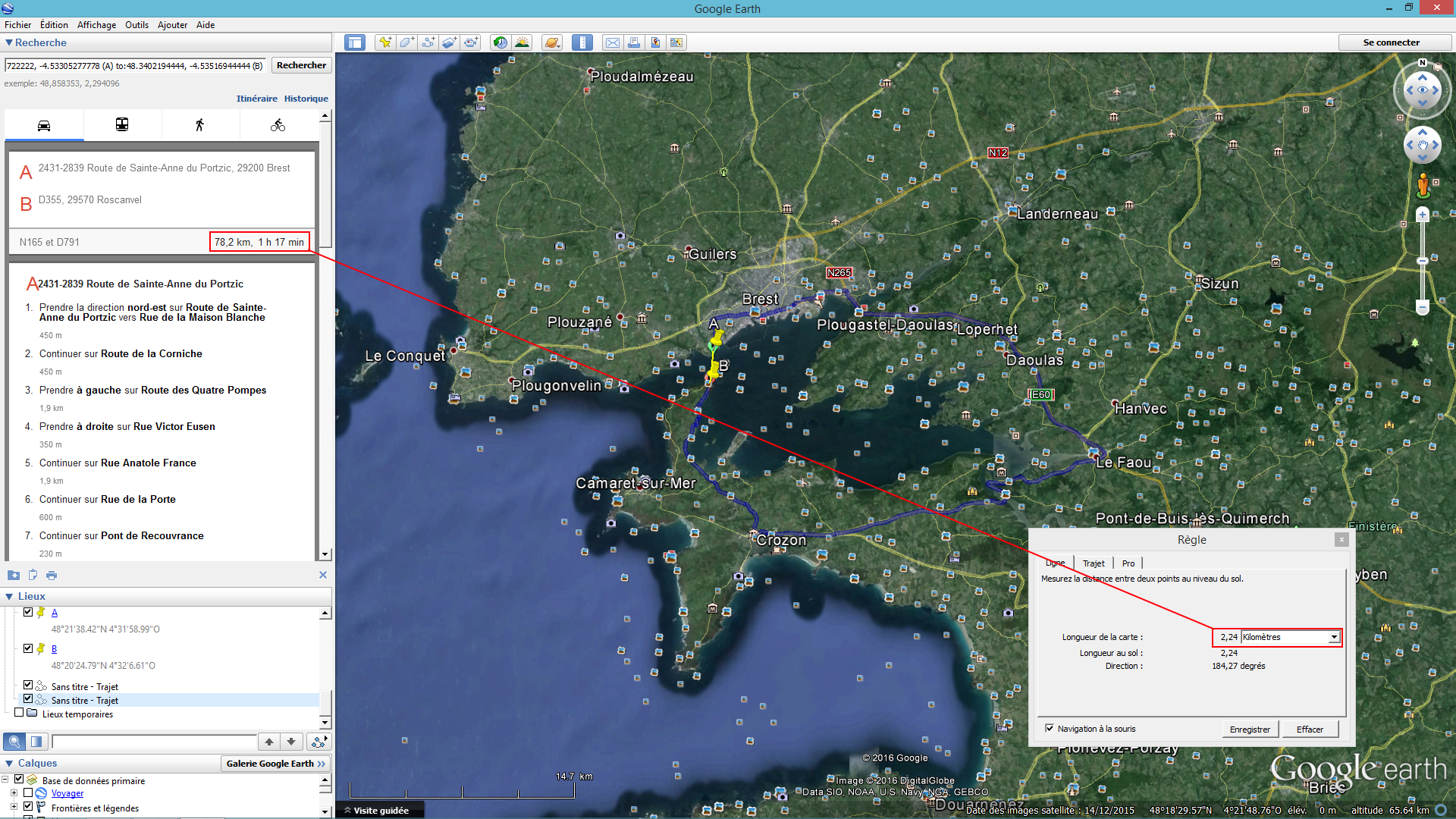Click the Effacer button in ruler dialog
Image resolution: width=1456 pixels, height=819 pixels.
click(1310, 730)
